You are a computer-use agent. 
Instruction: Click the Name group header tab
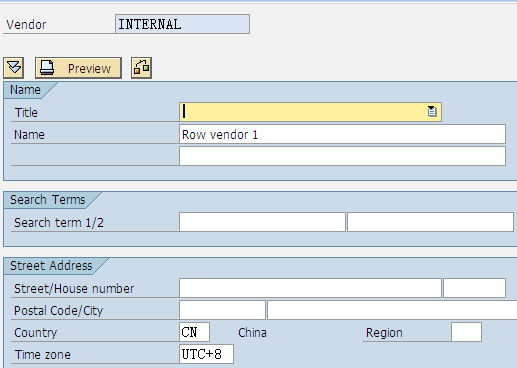pyautogui.click(x=25, y=90)
